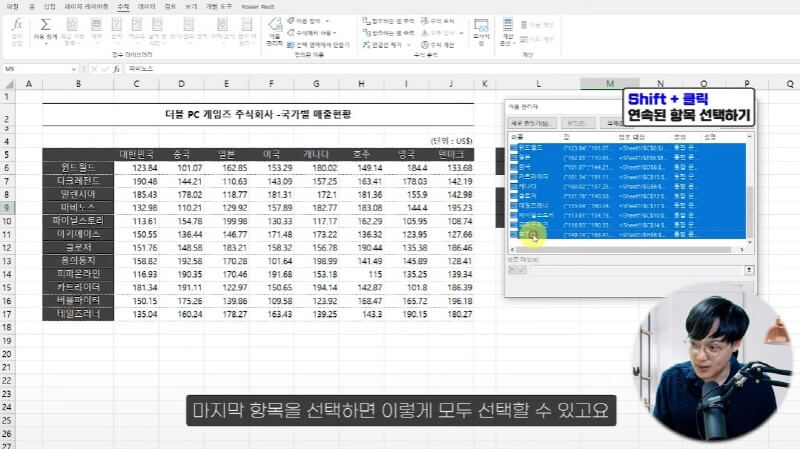This screenshot has height=449, width=800.
Task: Expand the Error Checking dropdown arrow
Action: pyautogui.click(x=461, y=33)
